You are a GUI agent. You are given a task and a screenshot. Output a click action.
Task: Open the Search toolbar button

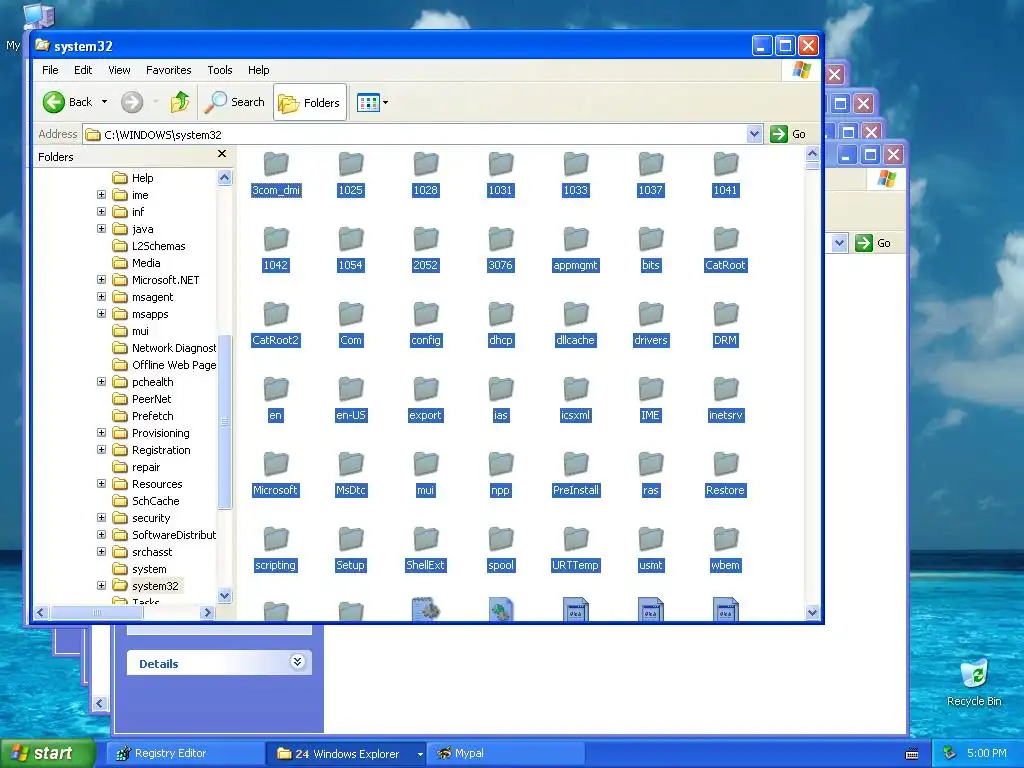tap(235, 102)
